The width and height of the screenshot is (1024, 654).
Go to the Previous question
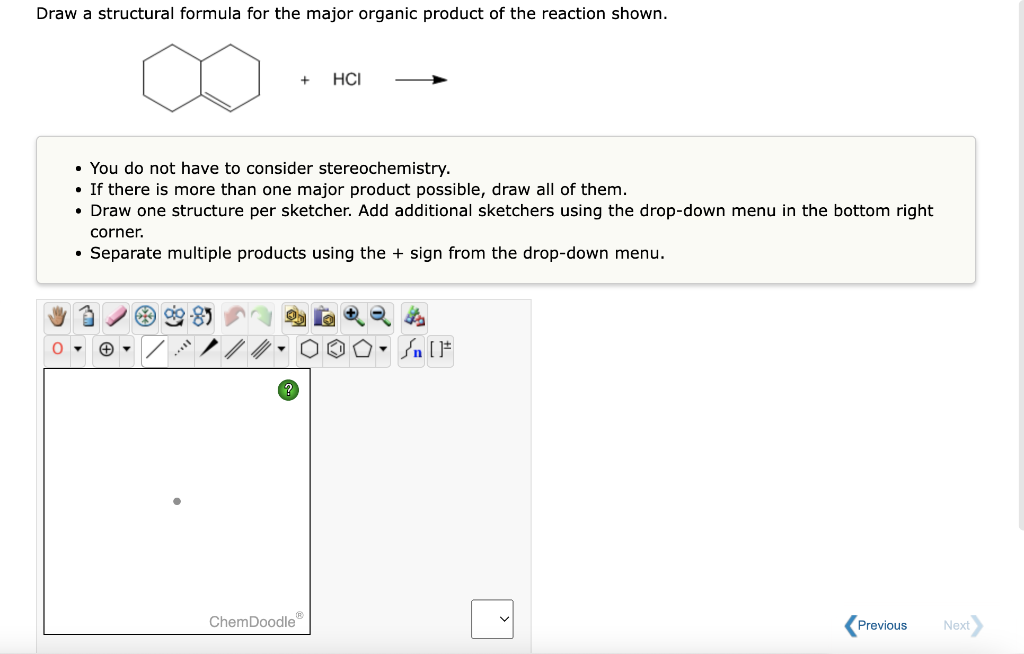pyautogui.click(x=876, y=625)
